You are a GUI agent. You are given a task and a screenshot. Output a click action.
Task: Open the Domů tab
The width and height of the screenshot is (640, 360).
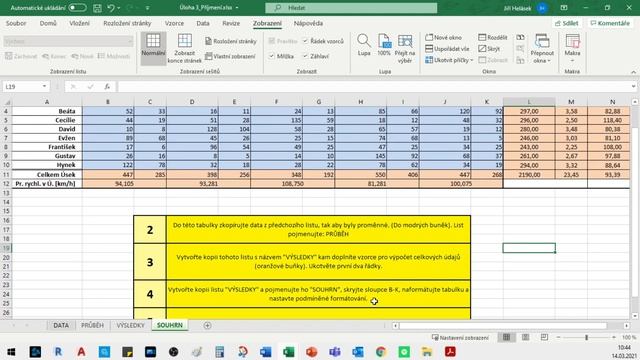pyautogui.click(x=48, y=23)
